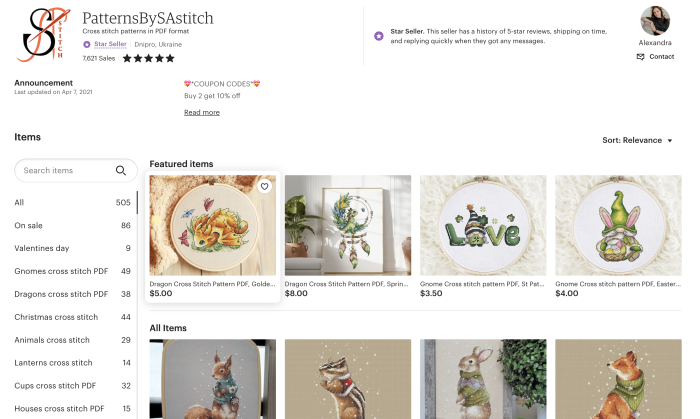The image size is (700, 419).
Task: Click the search magnifier icon
Action: [x=122, y=171]
